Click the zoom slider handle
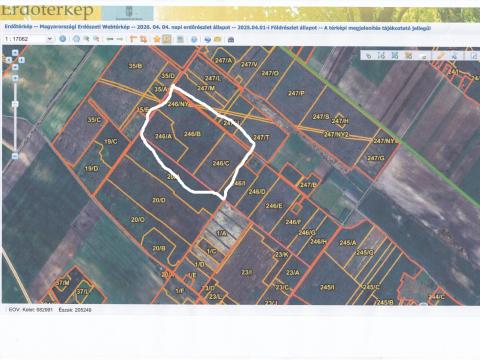480x360 pixels. coord(15,104)
